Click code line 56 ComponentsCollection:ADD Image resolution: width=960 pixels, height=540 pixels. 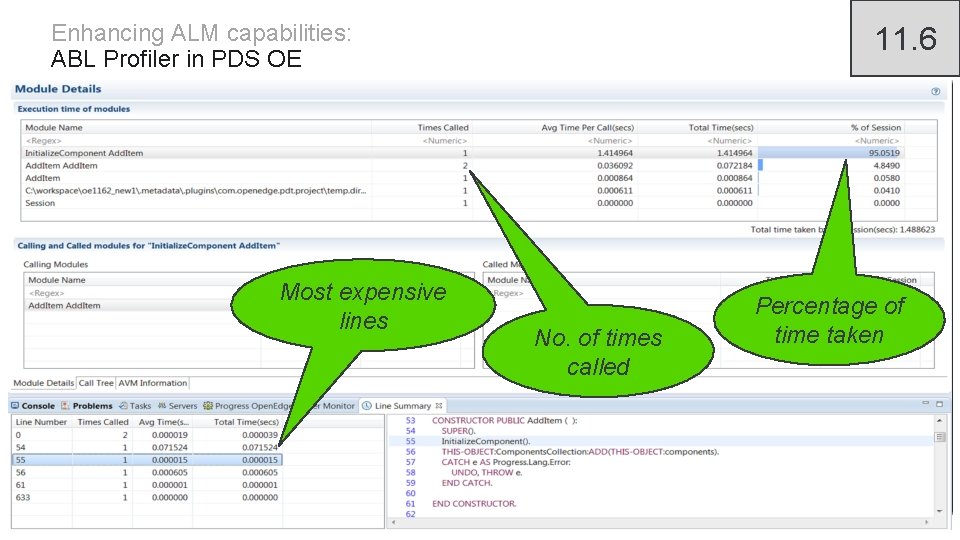pyautogui.click(x=580, y=451)
